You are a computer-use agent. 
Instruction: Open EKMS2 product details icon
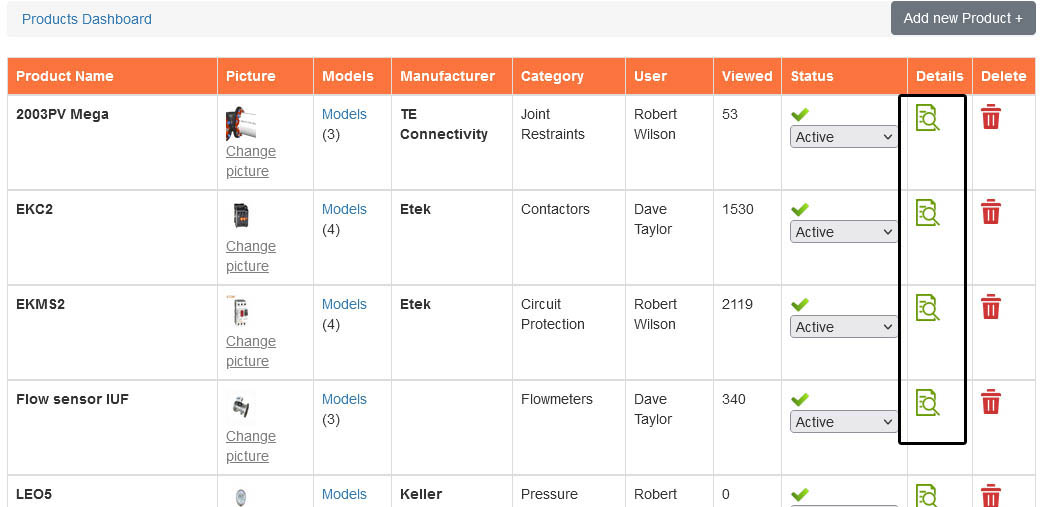click(927, 308)
